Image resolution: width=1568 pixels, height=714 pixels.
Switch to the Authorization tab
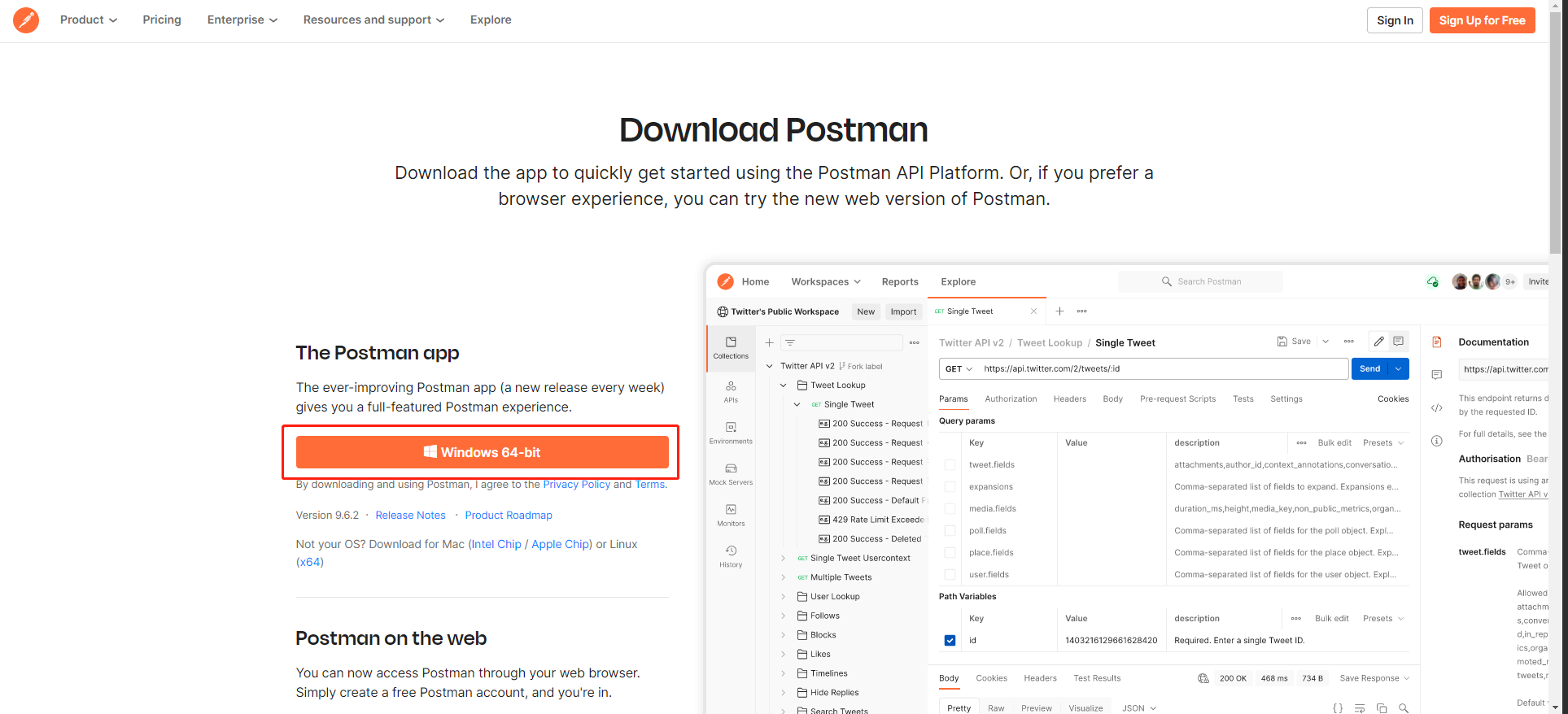(x=1011, y=399)
